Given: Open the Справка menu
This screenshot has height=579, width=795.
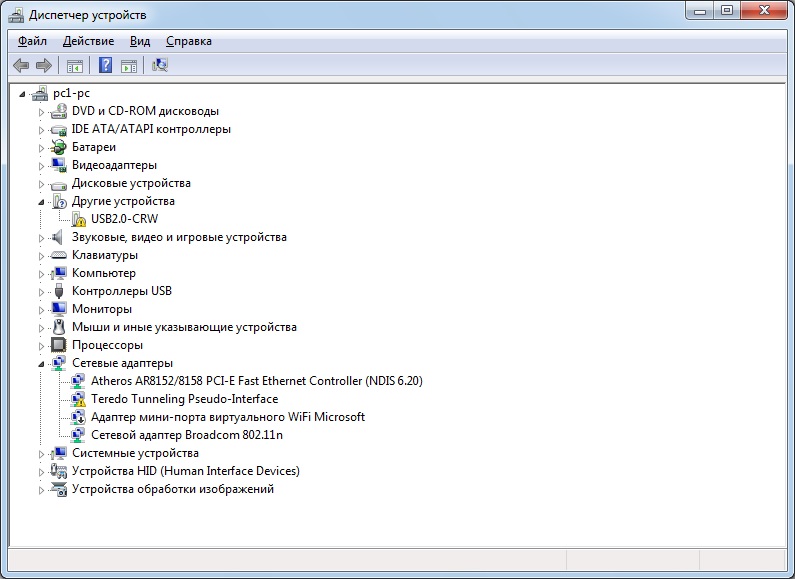Looking at the screenshot, I should tap(189, 41).
